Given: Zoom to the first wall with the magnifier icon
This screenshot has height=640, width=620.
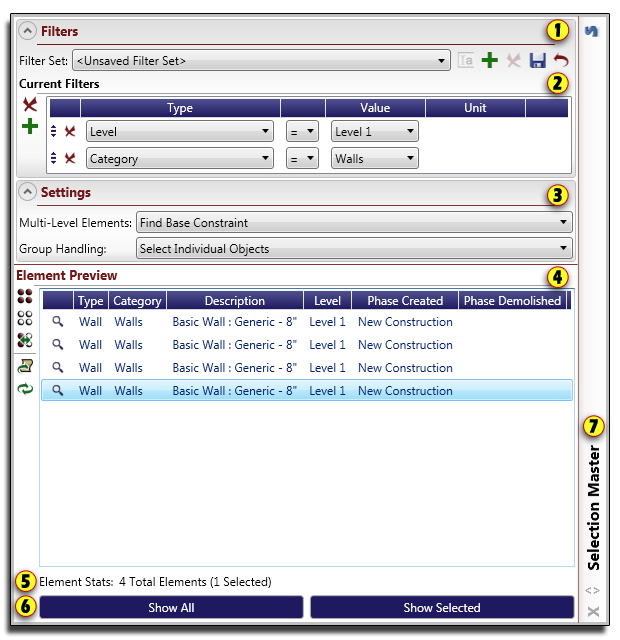Looking at the screenshot, I should [x=58, y=322].
